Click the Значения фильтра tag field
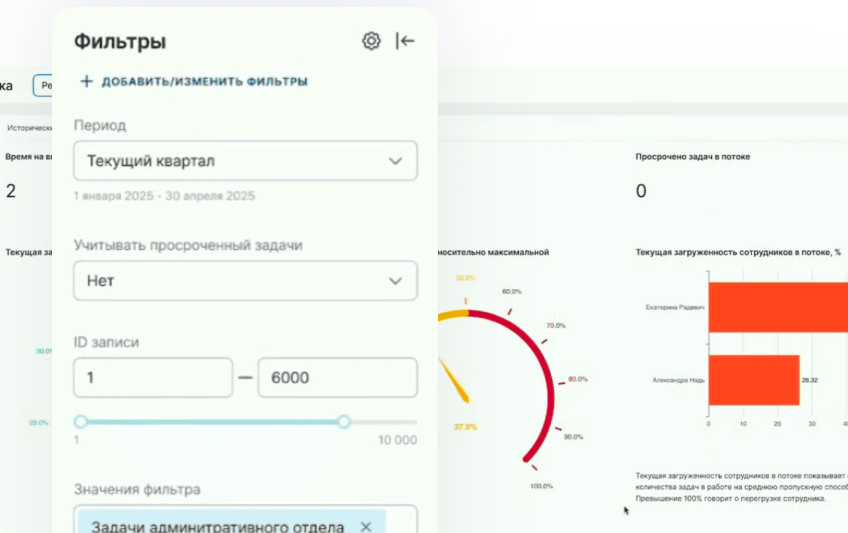Viewport: 848px width, 533px height. click(x=246, y=519)
